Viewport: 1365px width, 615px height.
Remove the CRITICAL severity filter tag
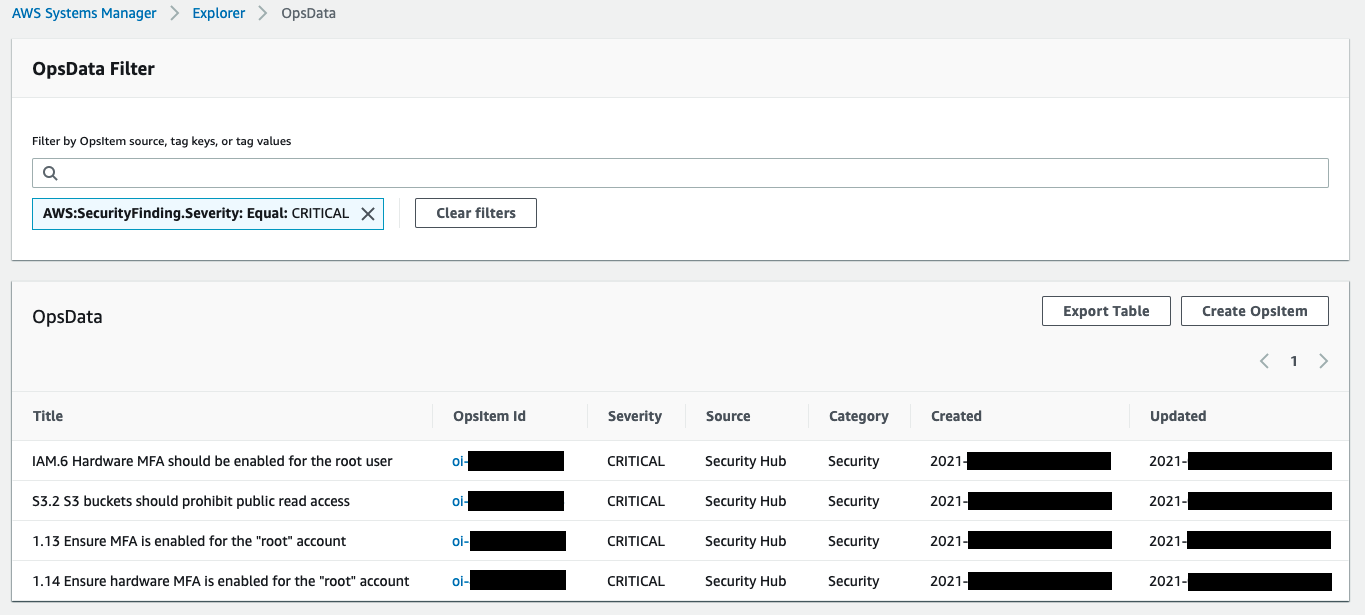click(x=367, y=213)
